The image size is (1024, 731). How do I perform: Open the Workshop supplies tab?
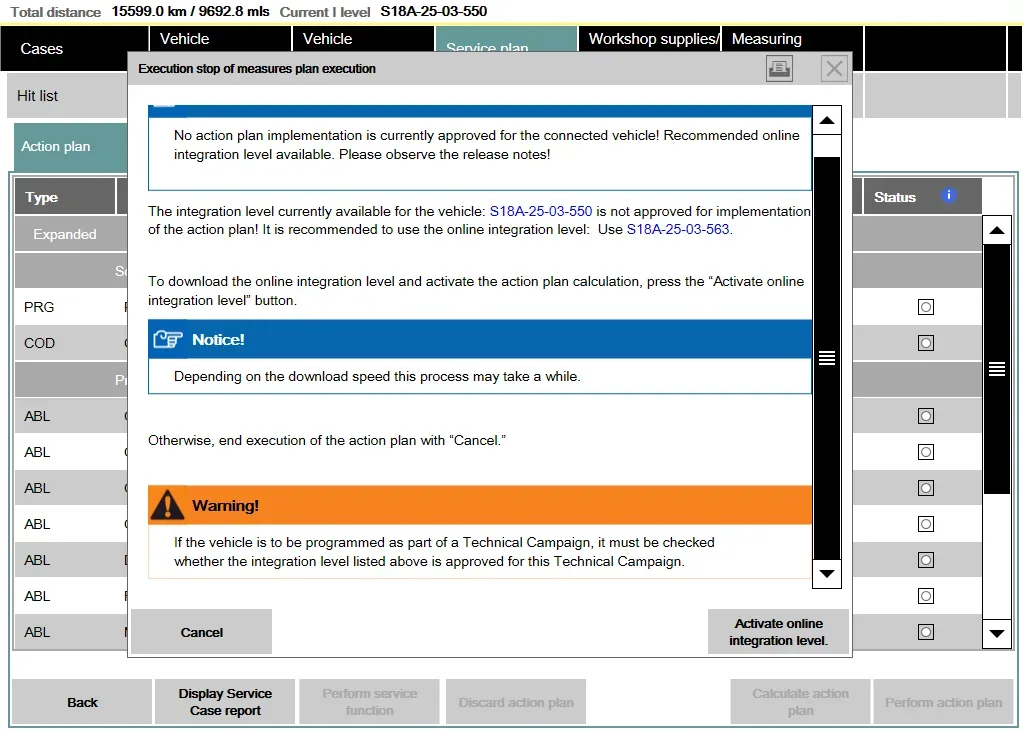650,39
